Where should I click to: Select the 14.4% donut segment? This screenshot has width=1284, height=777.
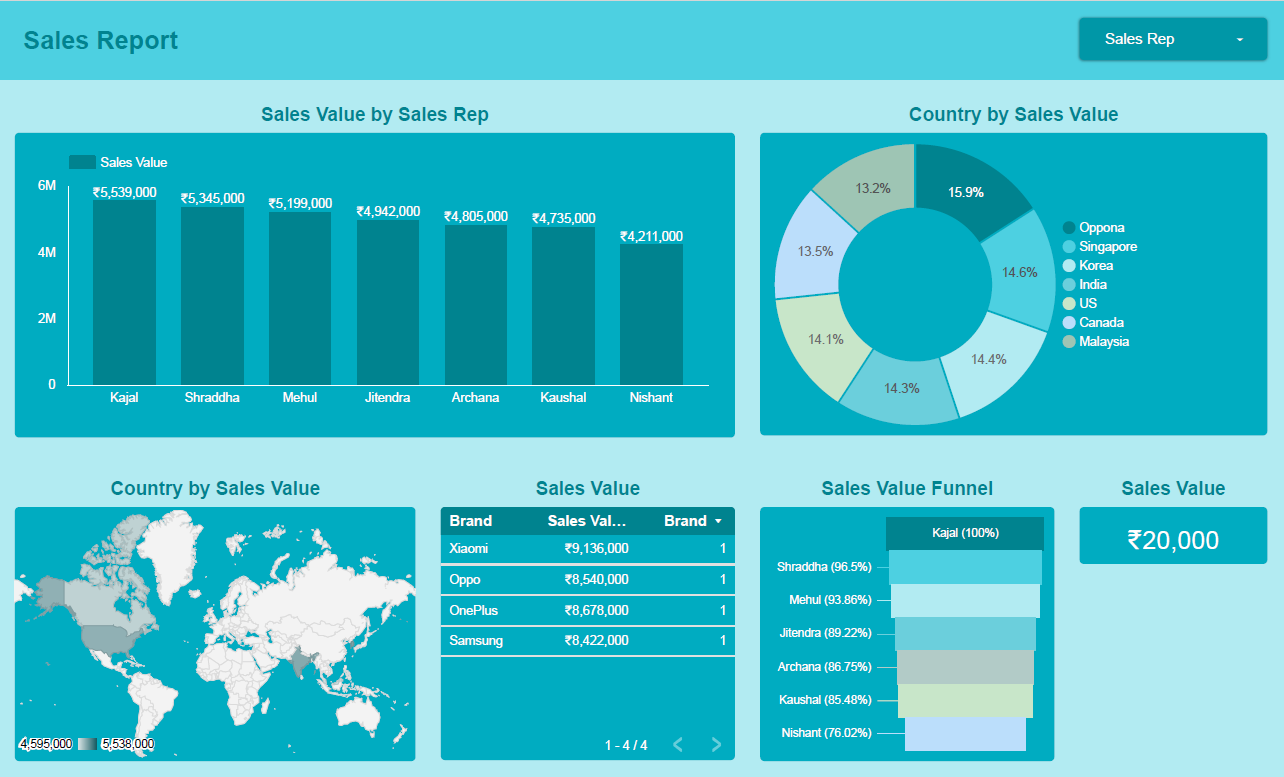coord(989,358)
